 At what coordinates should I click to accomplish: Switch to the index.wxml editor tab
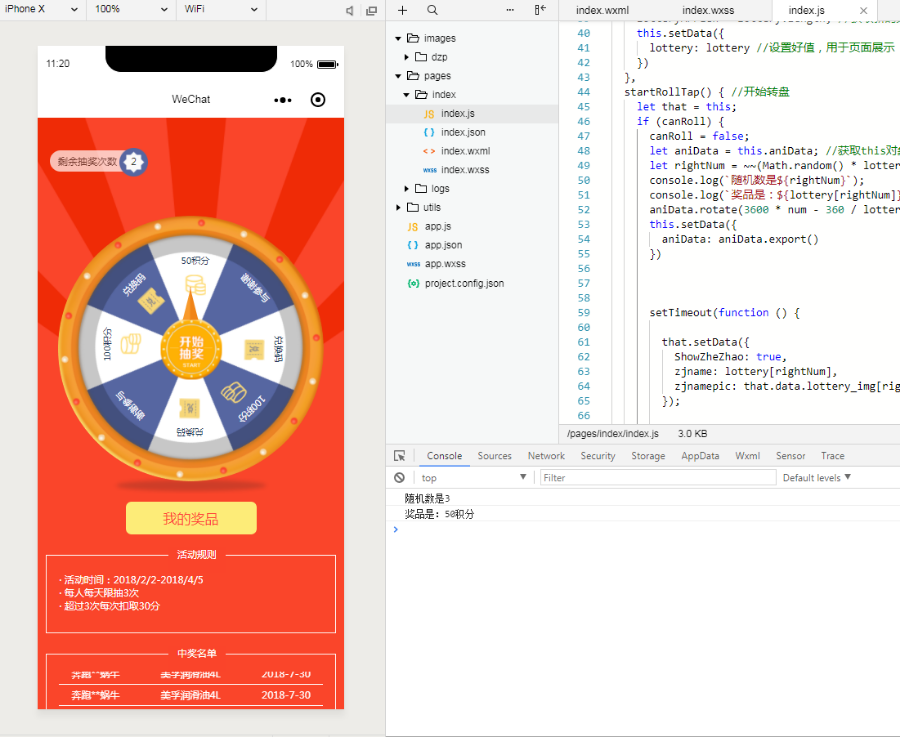point(602,10)
